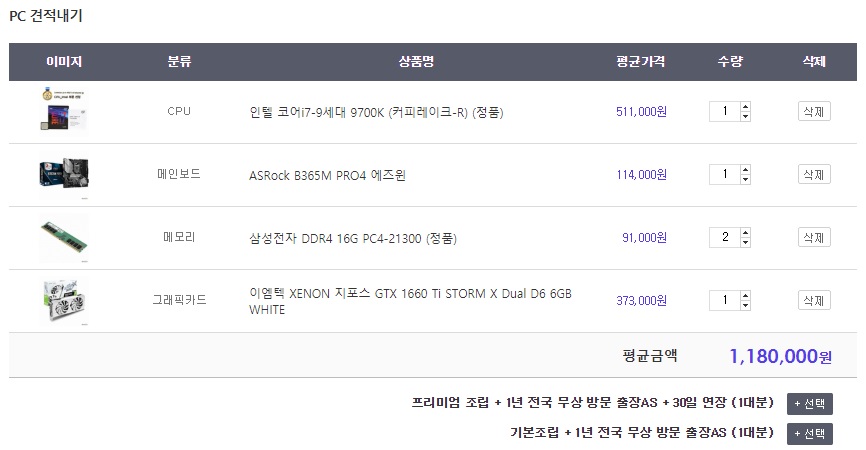Select the basic assembly option

(809, 433)
